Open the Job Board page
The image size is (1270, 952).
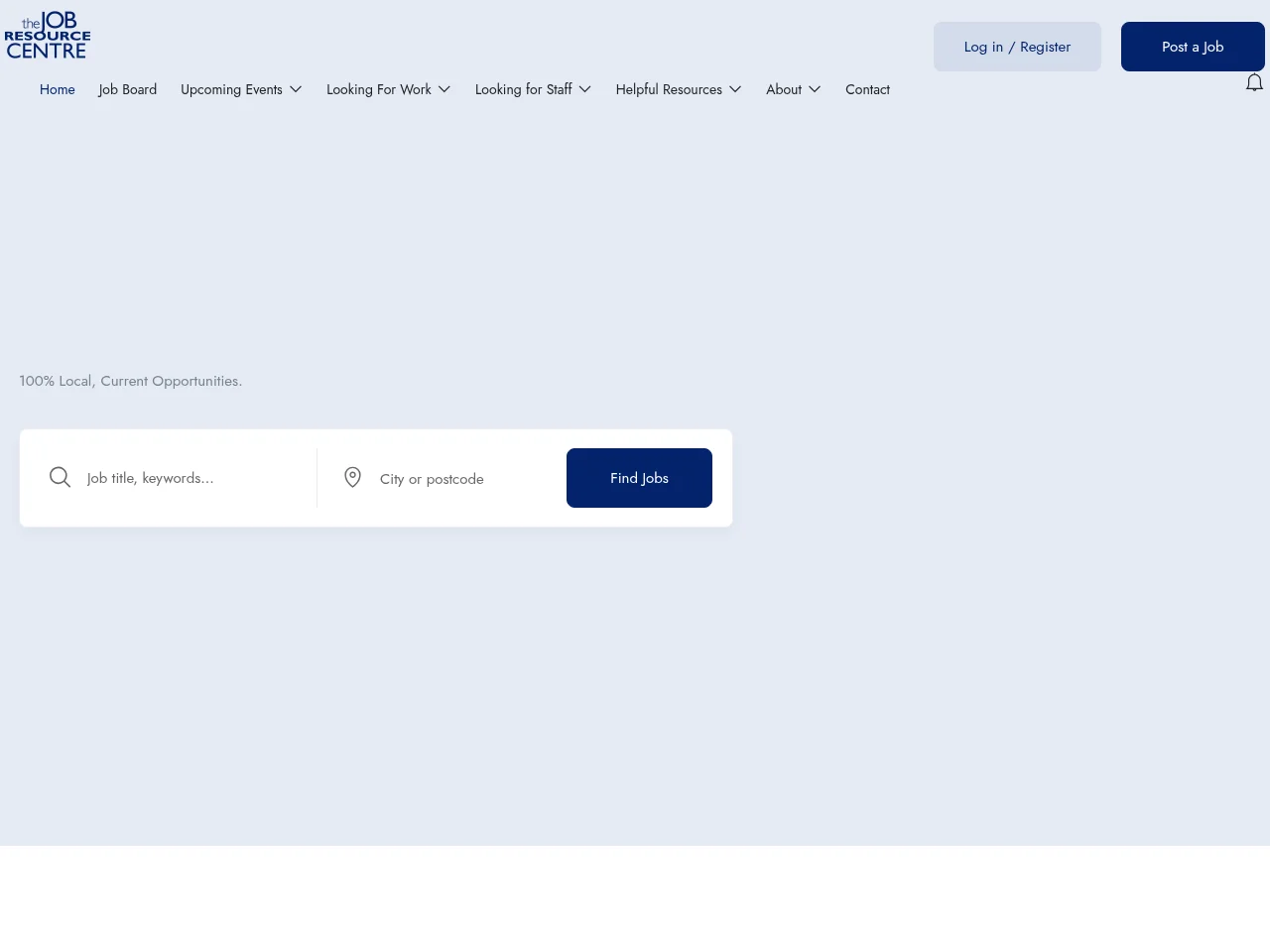(x=128, y=89)
